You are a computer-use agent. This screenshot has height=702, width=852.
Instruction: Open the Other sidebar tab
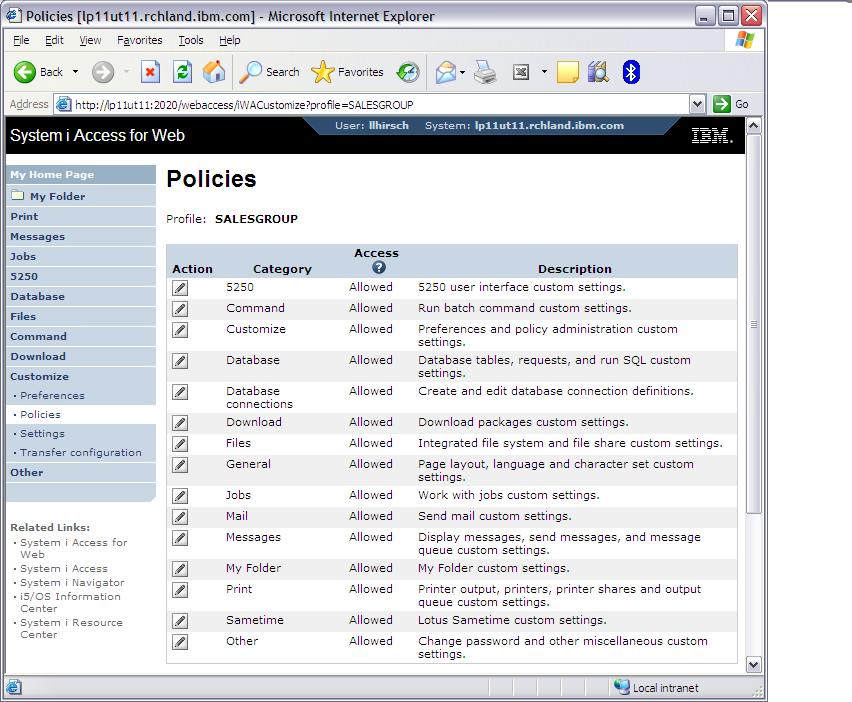[80, 473]
